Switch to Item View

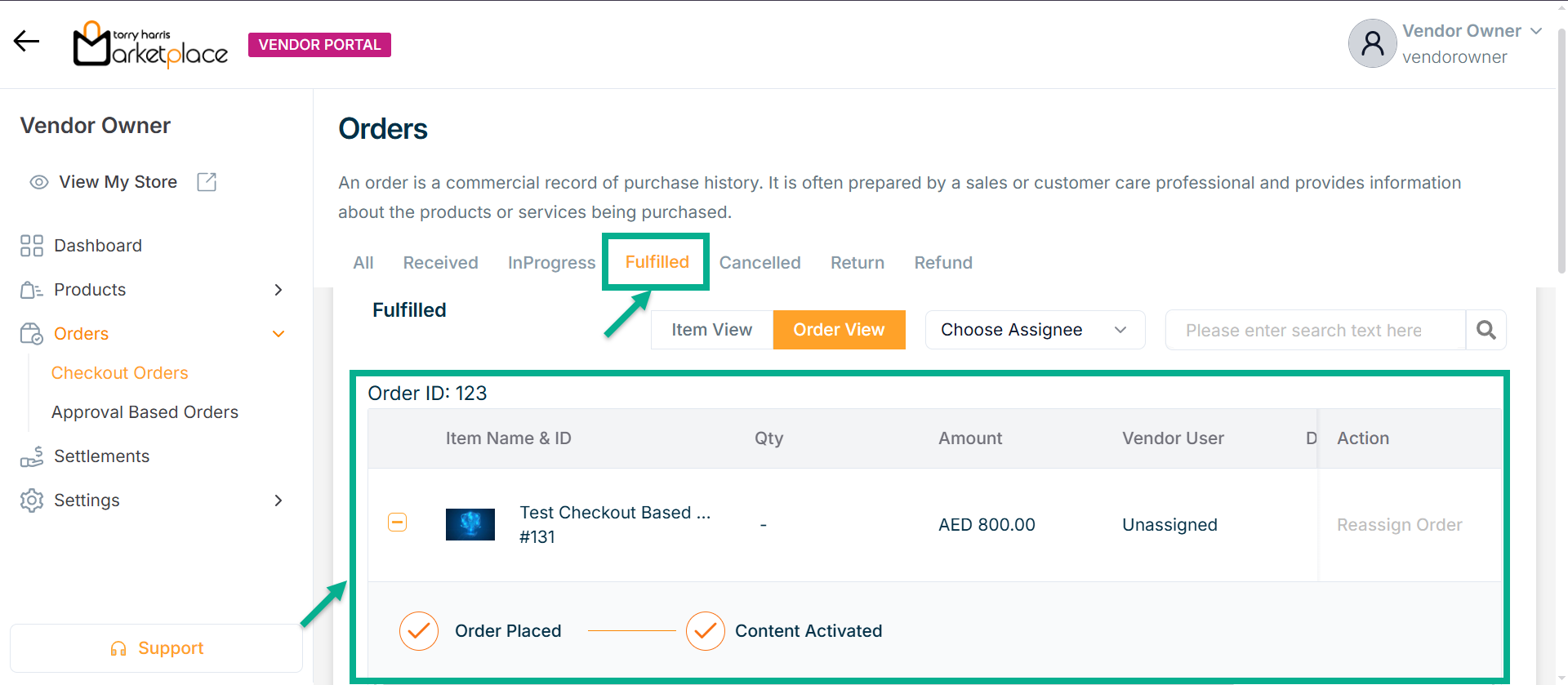[711, 330]
